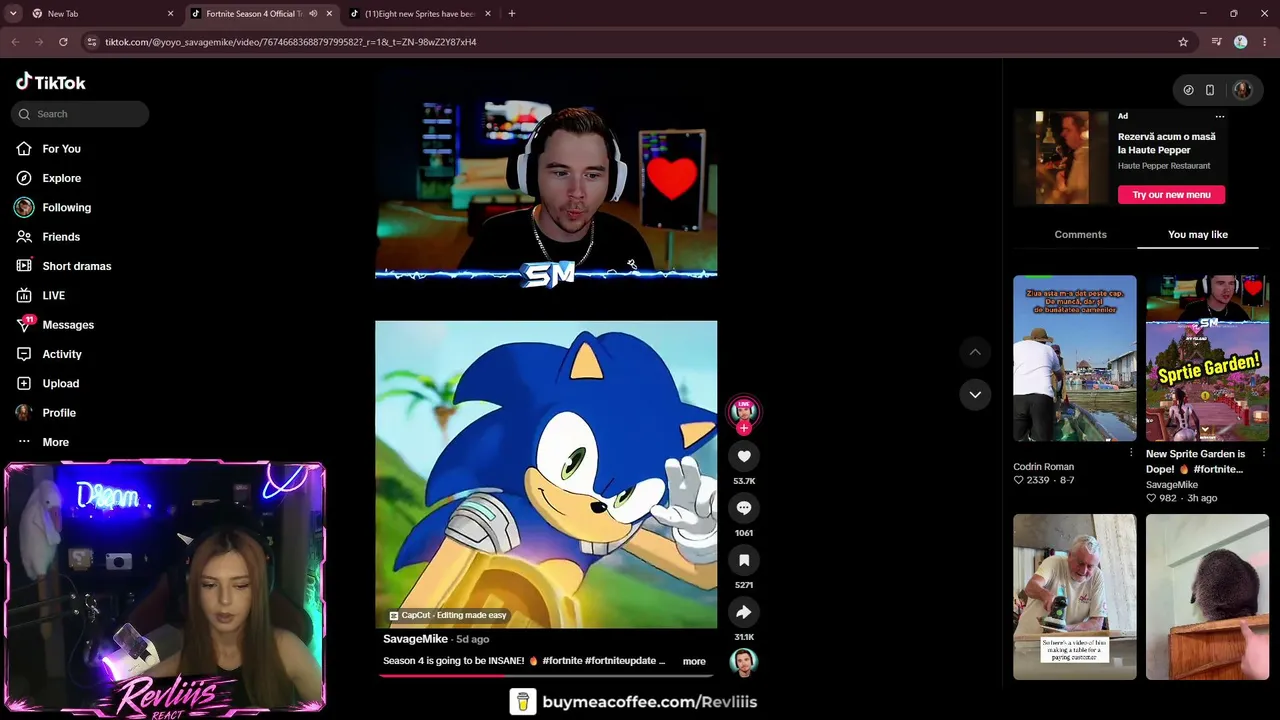Click the 'Haute Pepper Restaurant' advertiser name
This screenshot has width=1280, height=720.
[x=1164, y=166]
